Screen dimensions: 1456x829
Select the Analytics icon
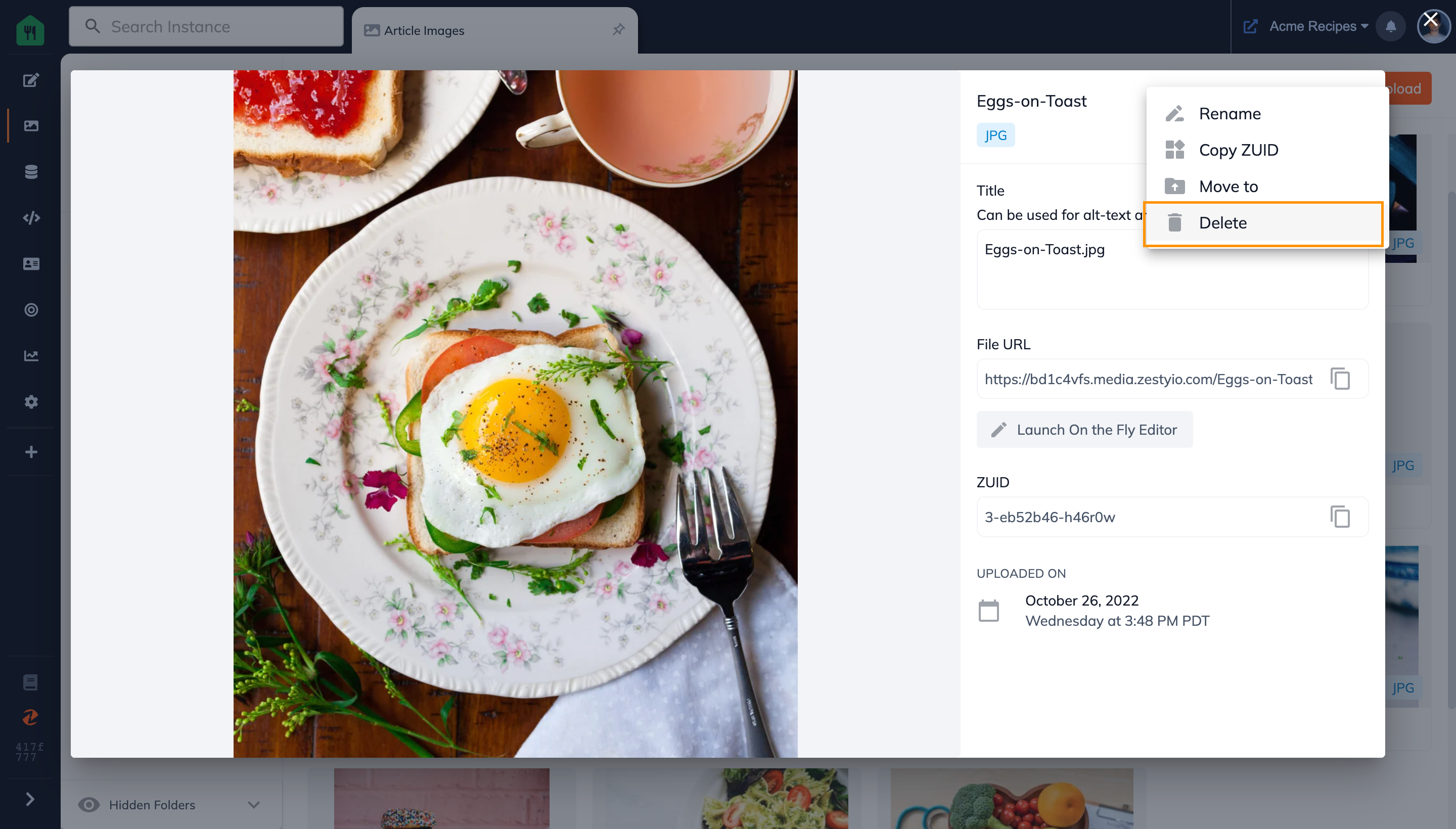pyautogui.click(x=29, y=357)
